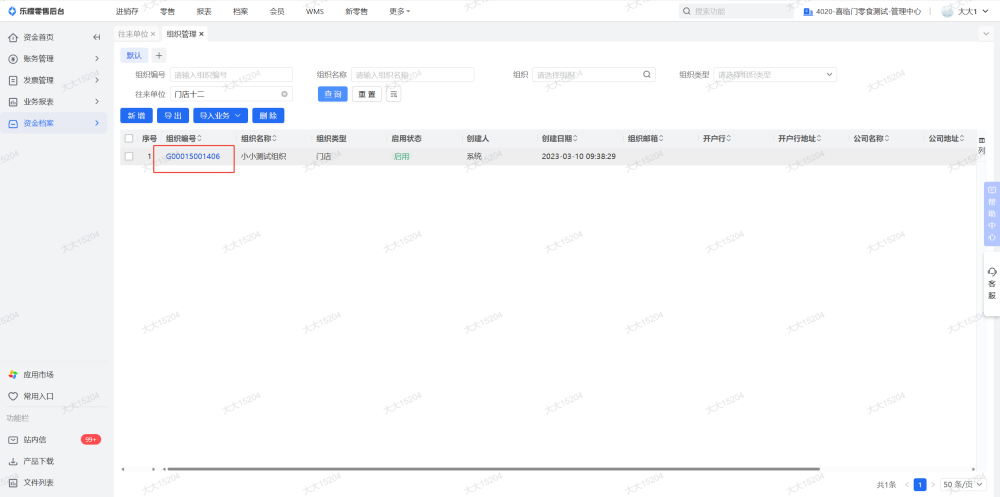The height and width of the screenshot is (497, 1000).
Task: Open 导入业务 dropdown button
Action: click(220, 115)
